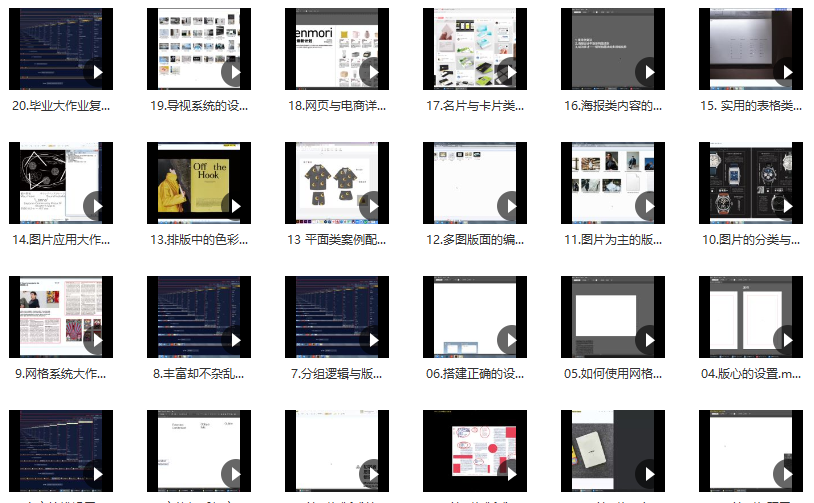This screenshot has height=503, width=814.
Task: Click play icon on 19.导视系统的设... video
Action: [x=235, y=73]
